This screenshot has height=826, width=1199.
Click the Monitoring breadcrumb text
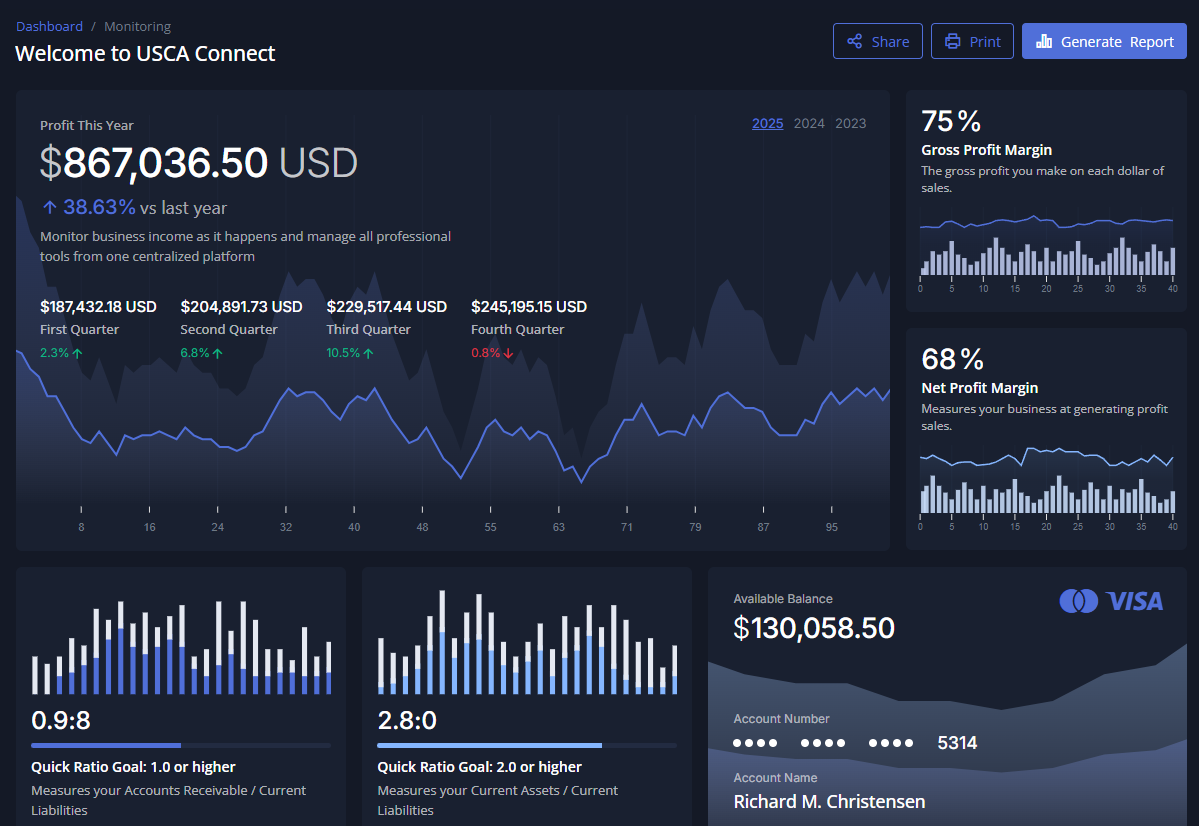pos(138,26)
